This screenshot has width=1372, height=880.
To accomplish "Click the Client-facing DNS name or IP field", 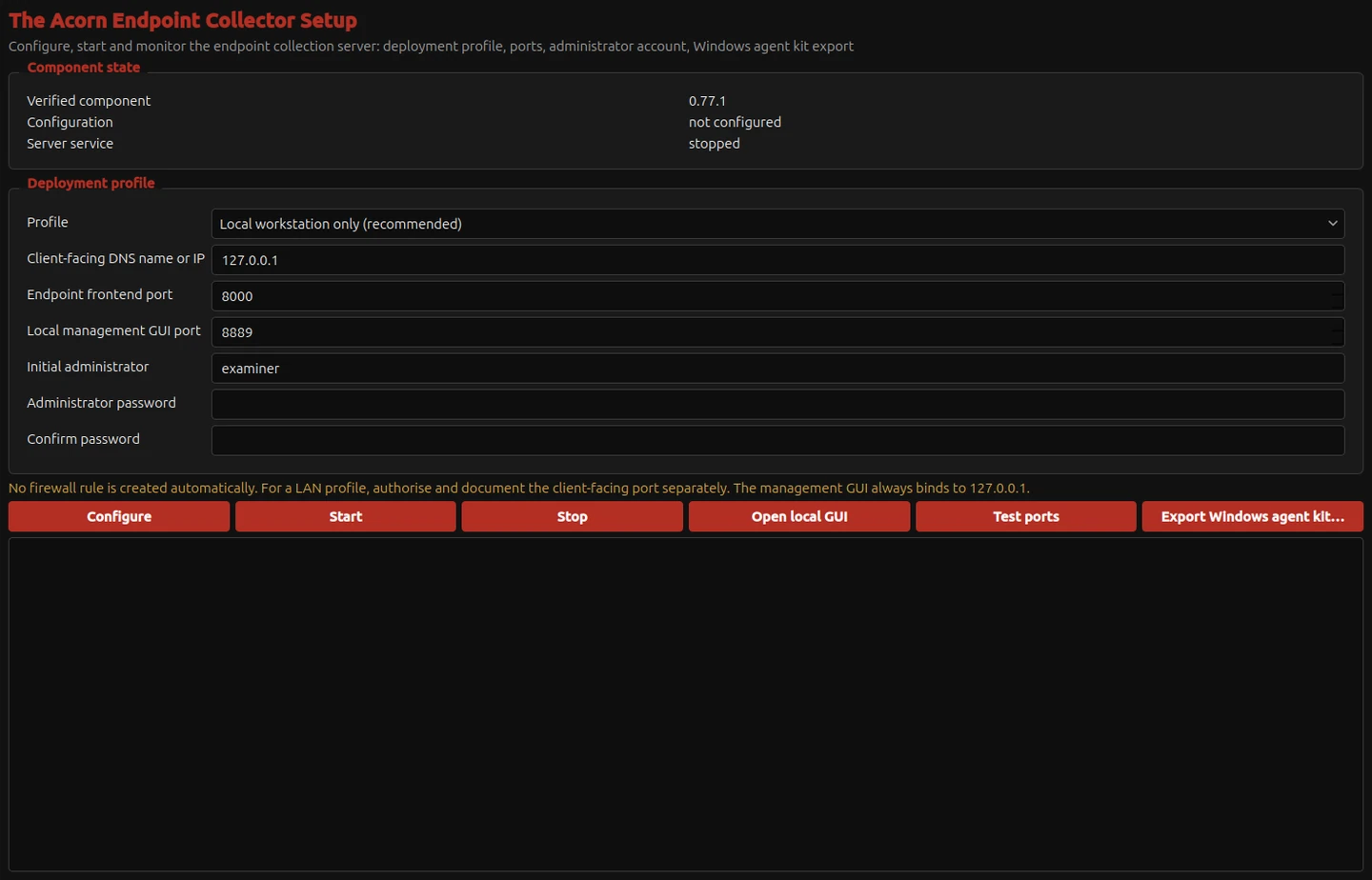I will pos(777,260).
